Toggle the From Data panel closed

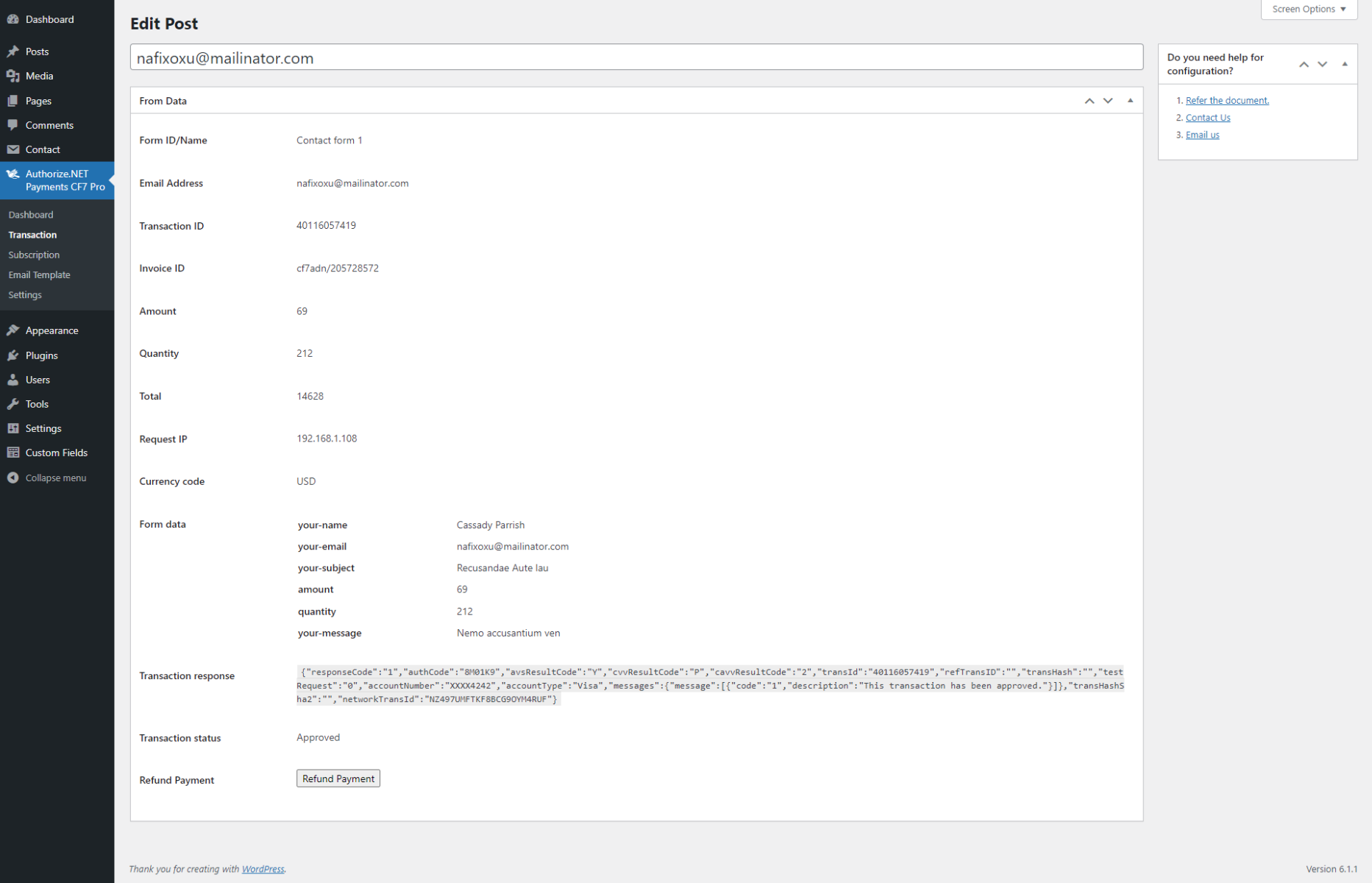(x=1130, y=101)
